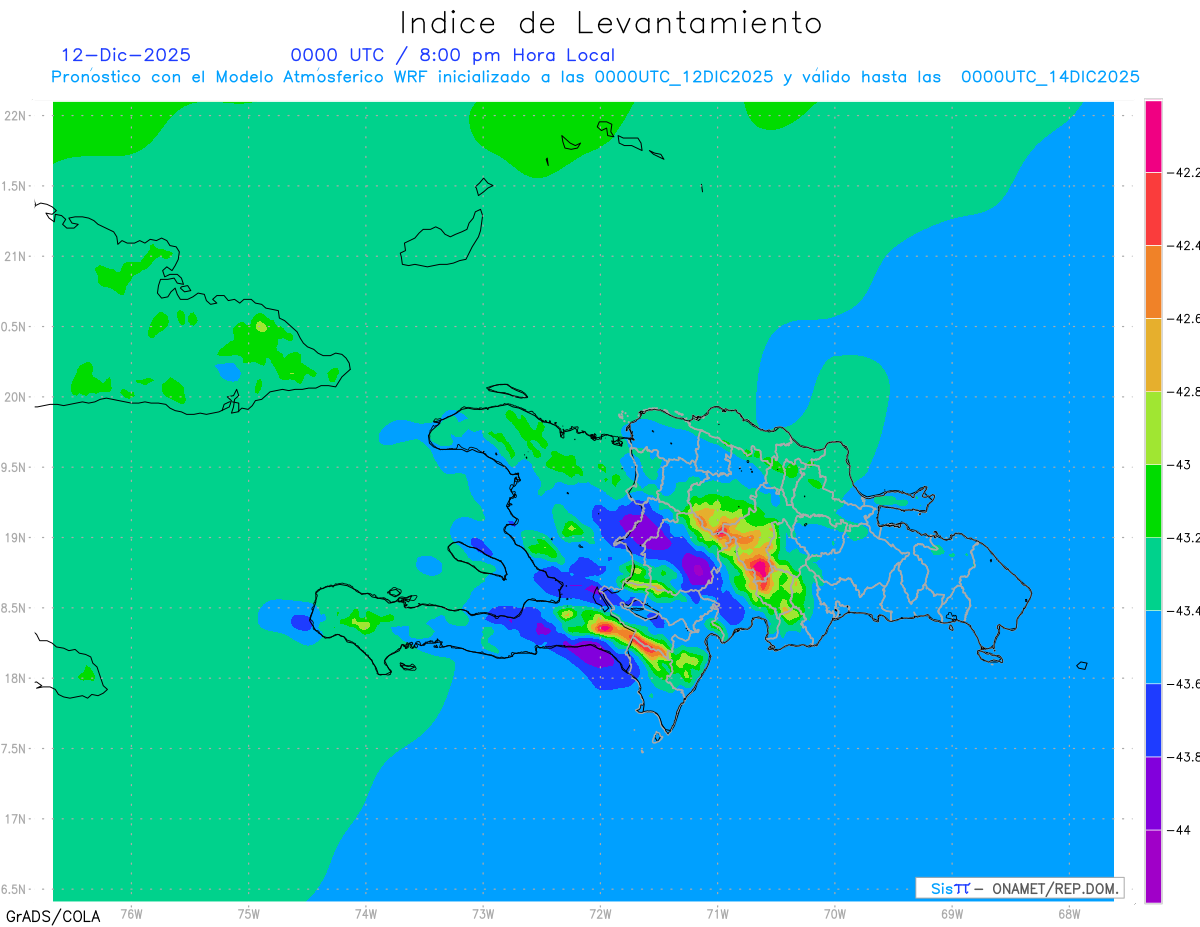Pick the amber swatch between -42.6 and -42.8
Image resolution: width=1200 pixels, height=927 pixels.
click(x=1153, y=354)
